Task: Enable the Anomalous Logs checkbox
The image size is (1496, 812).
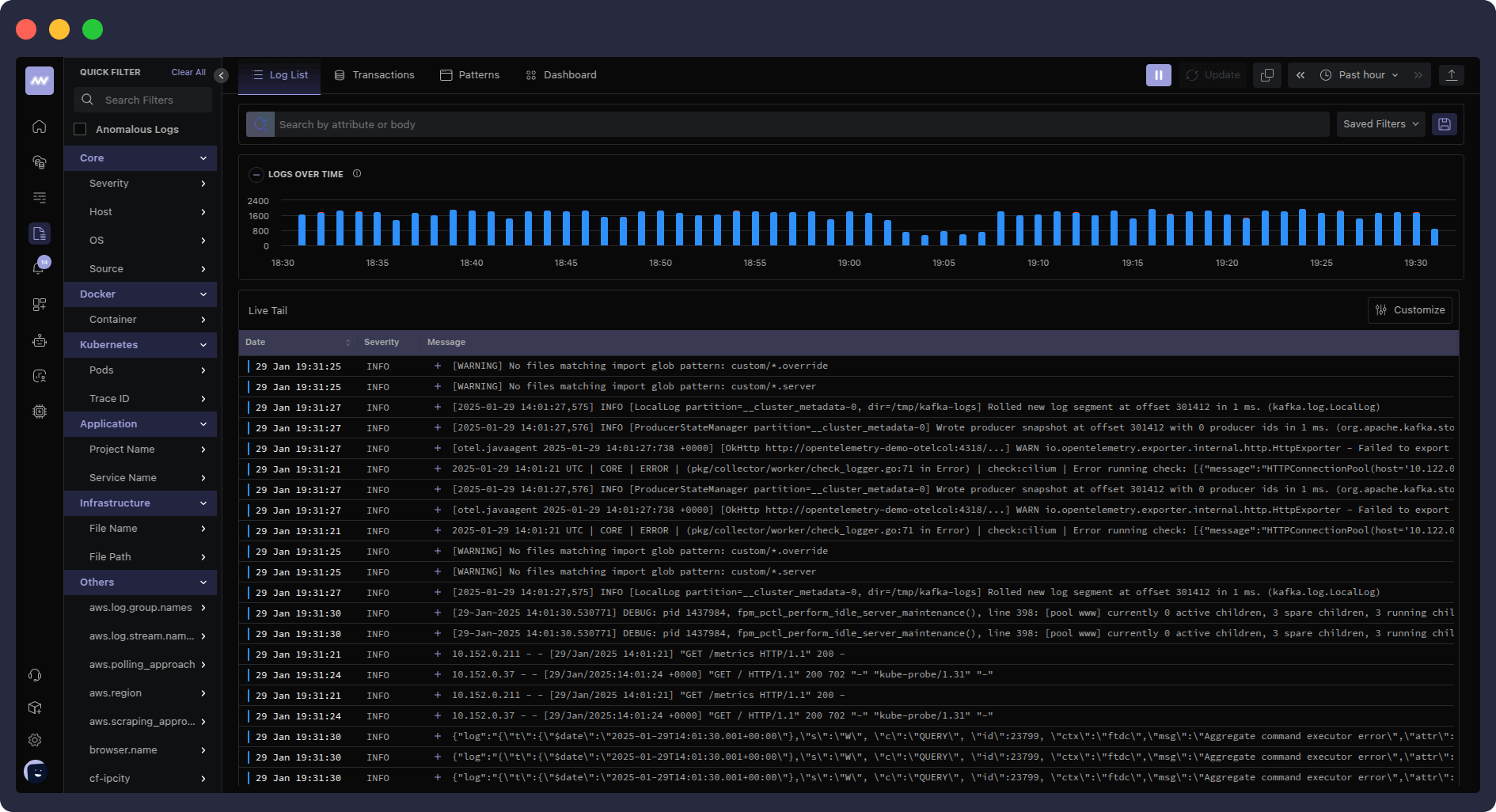Action: 82,128
